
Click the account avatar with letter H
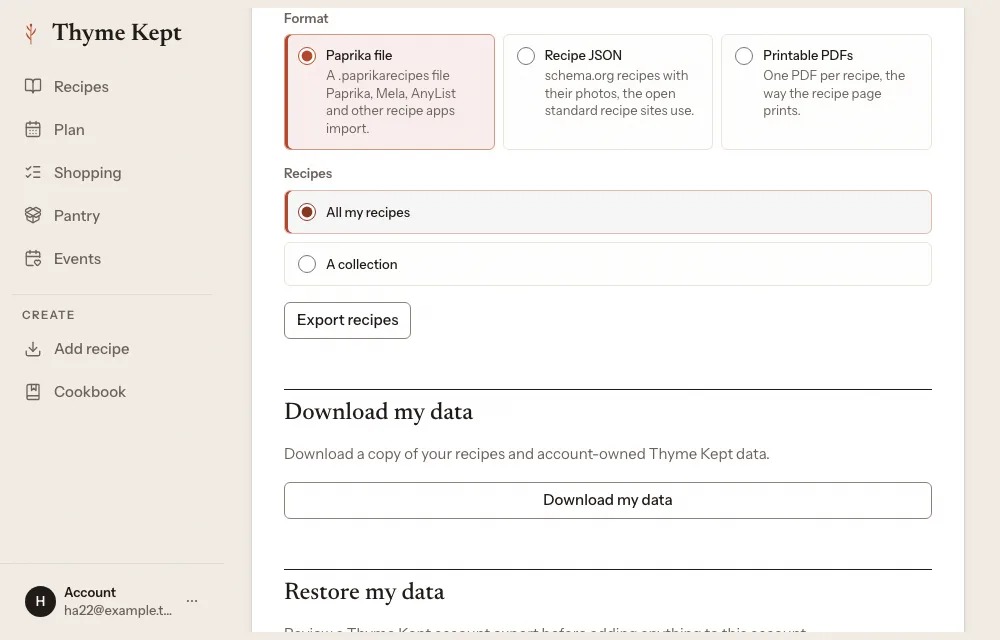pyautogui.click(x=40, y=601)
